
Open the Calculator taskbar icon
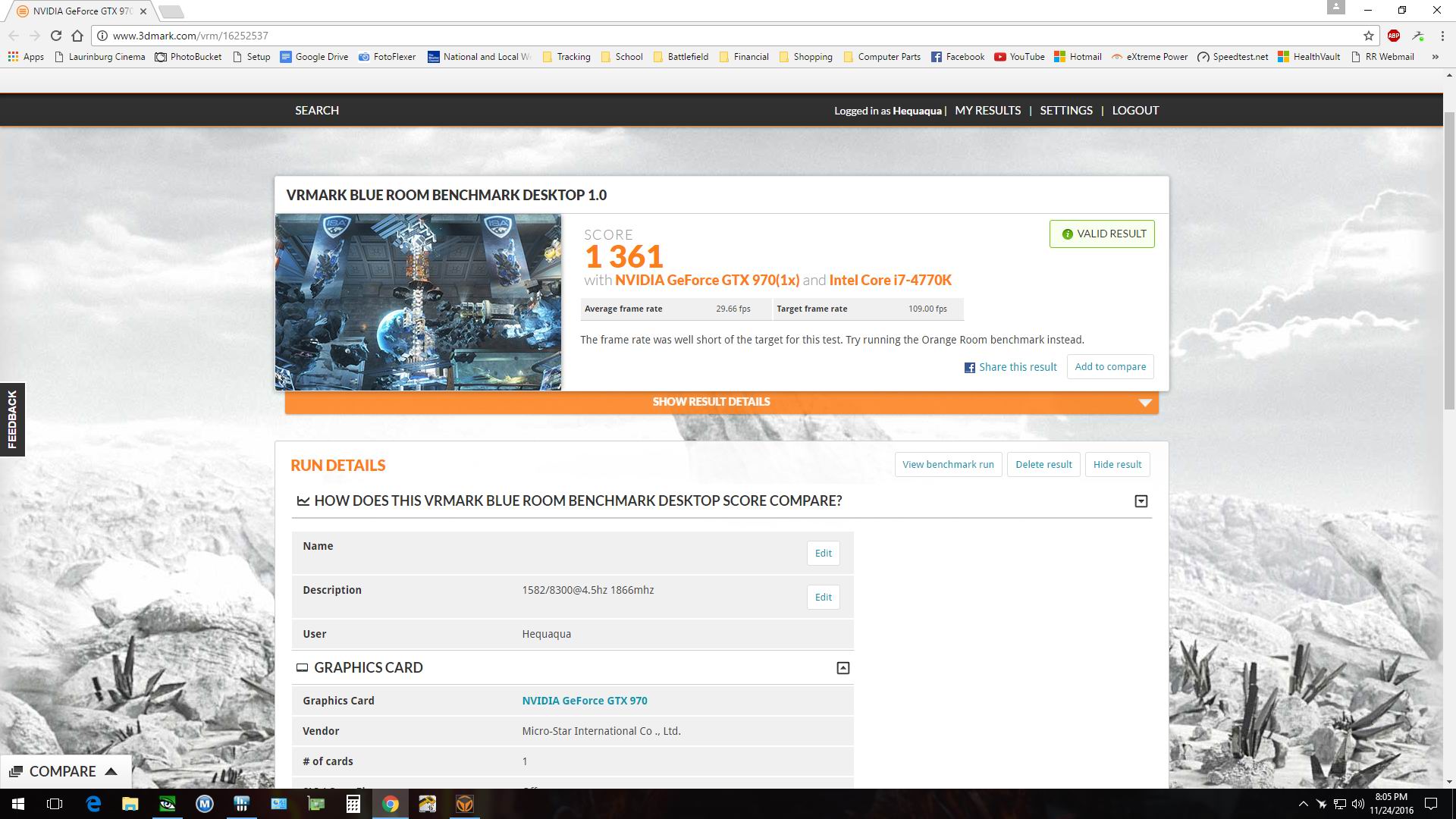(353, 804)
